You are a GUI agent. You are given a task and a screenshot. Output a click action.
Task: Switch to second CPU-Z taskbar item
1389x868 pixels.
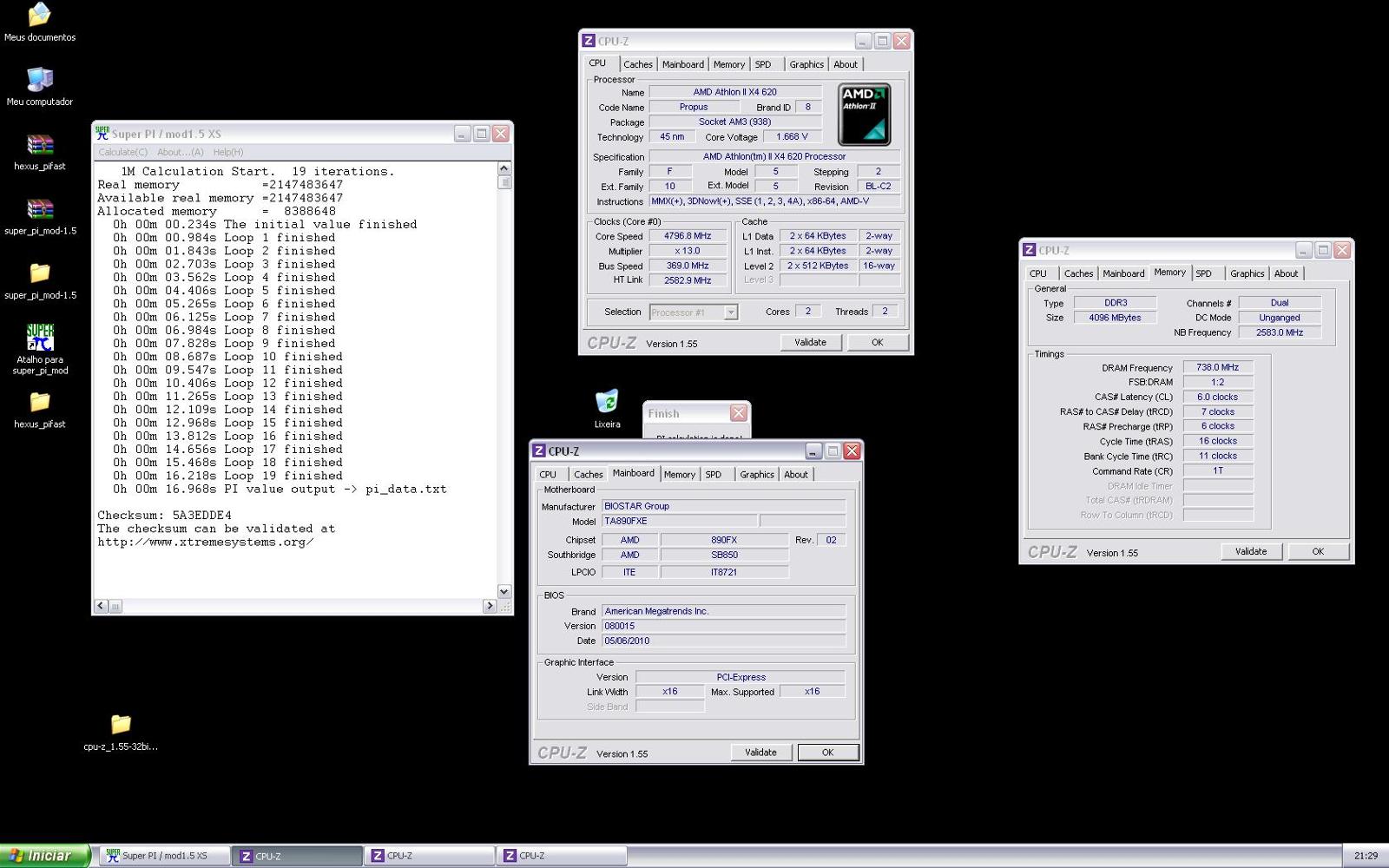click(x=431, y=856)
